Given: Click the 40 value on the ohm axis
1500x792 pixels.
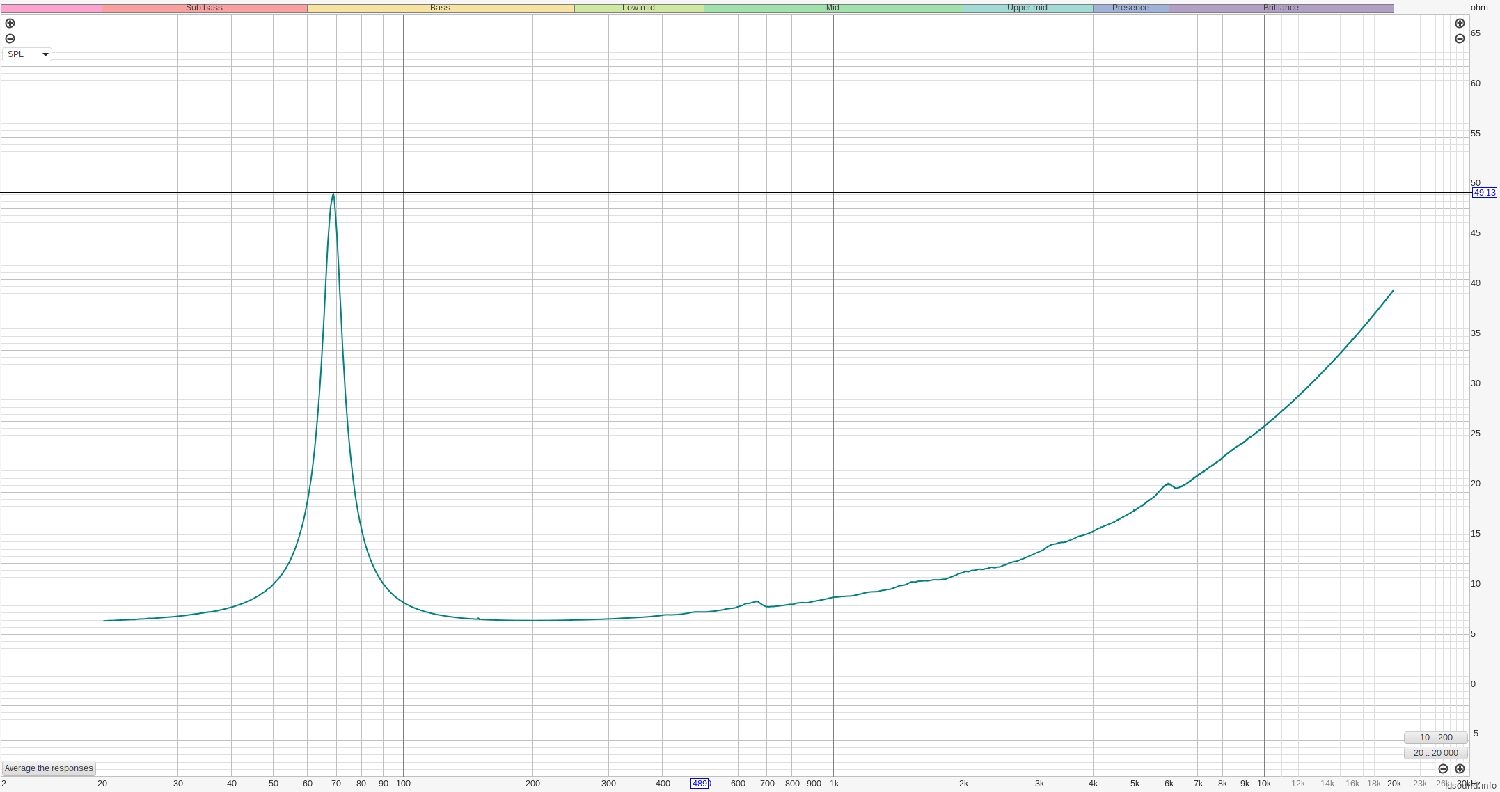Looking at the screenshot, I should pos(1475,283).
